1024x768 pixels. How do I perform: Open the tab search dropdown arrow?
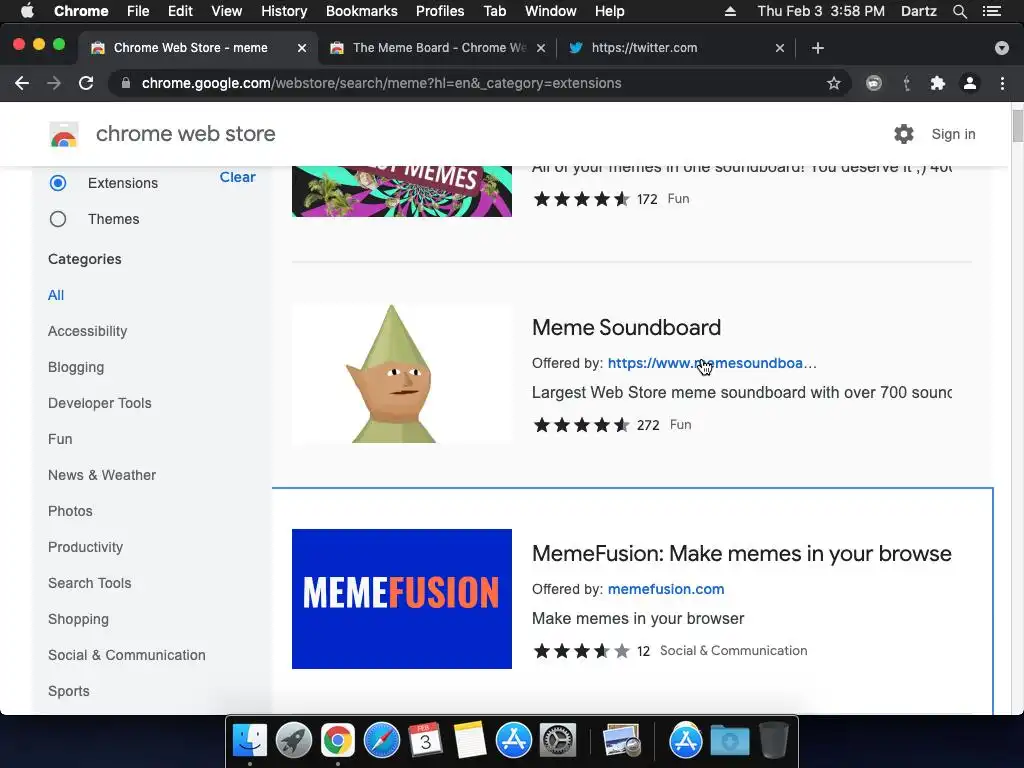(x=1002, y=48)
